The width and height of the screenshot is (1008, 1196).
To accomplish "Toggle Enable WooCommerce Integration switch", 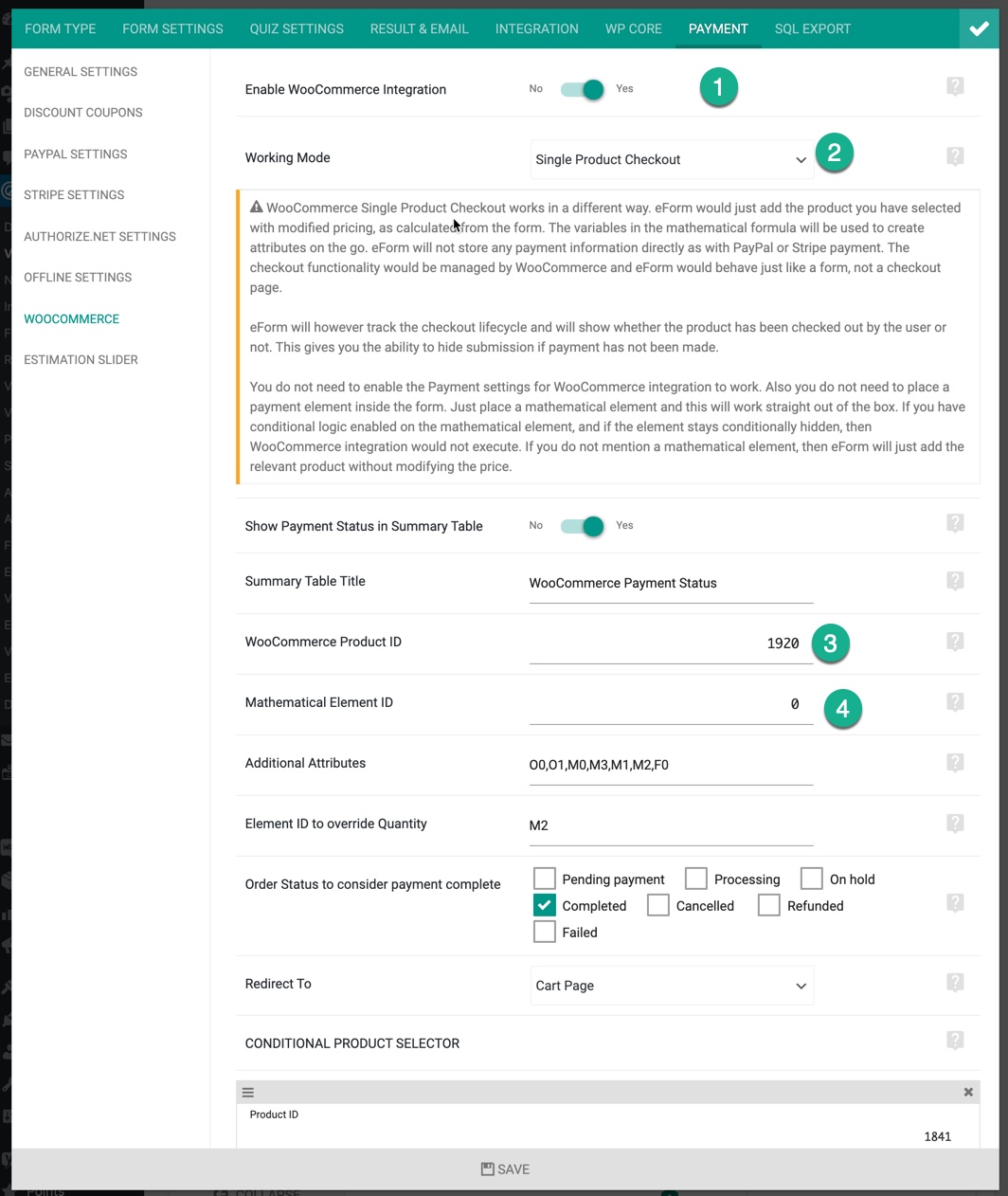I will (x=582, y=89).
